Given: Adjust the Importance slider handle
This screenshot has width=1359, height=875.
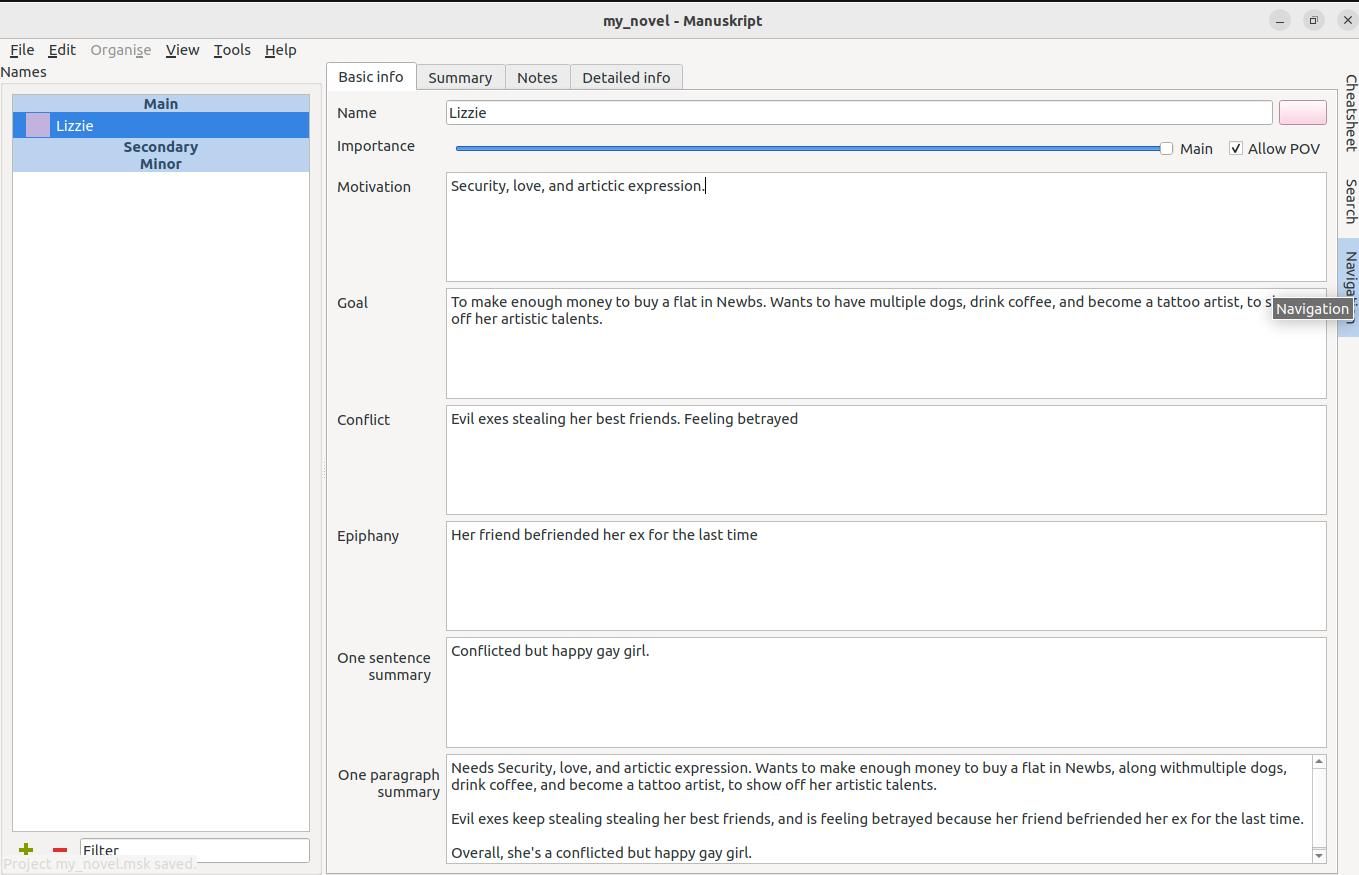Looking at the screenshot, I should (x=1166, y=148).
